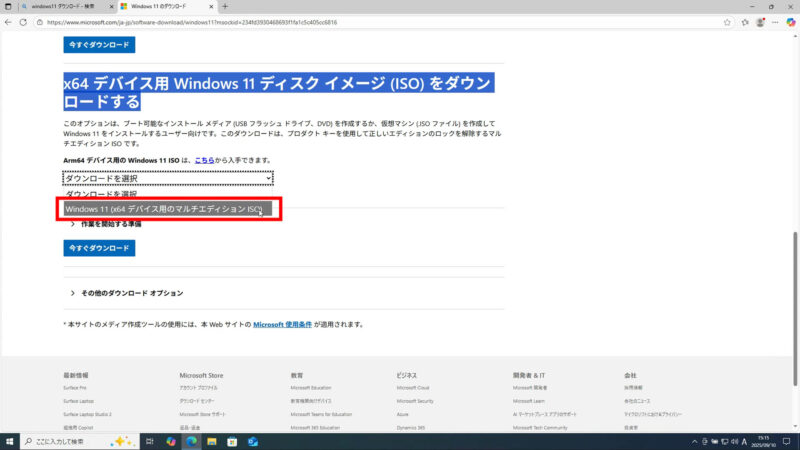Viewport: 800px width, 450px height.
Task: Click the Windows Start button
Action: pos(9,441)
